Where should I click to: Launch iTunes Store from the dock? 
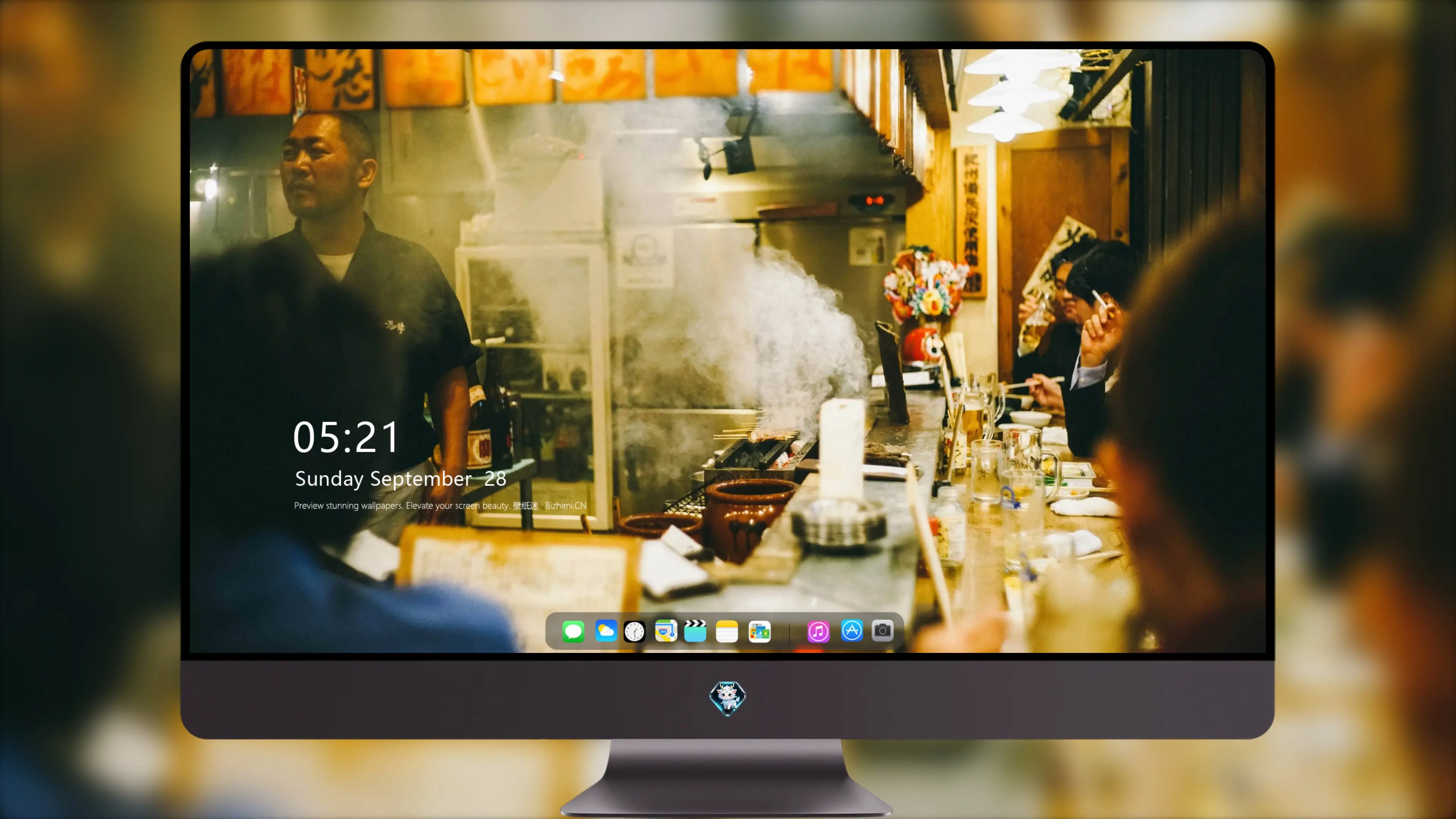(x=818, y=631)
